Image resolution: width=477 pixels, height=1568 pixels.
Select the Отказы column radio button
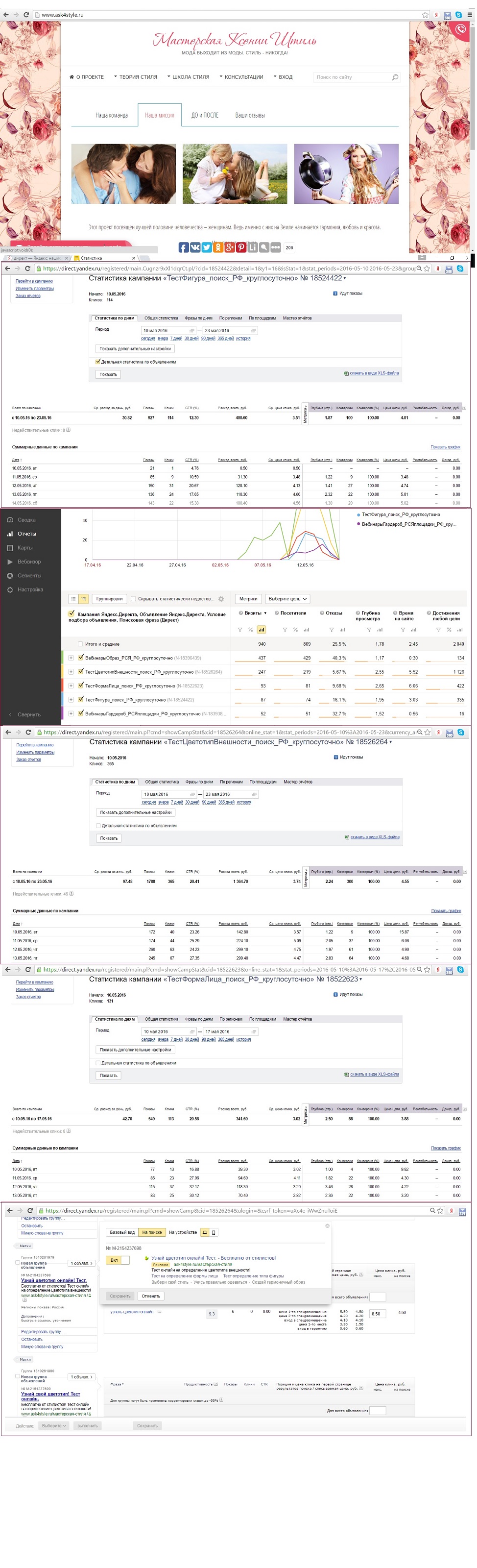(x=322, y=614)
